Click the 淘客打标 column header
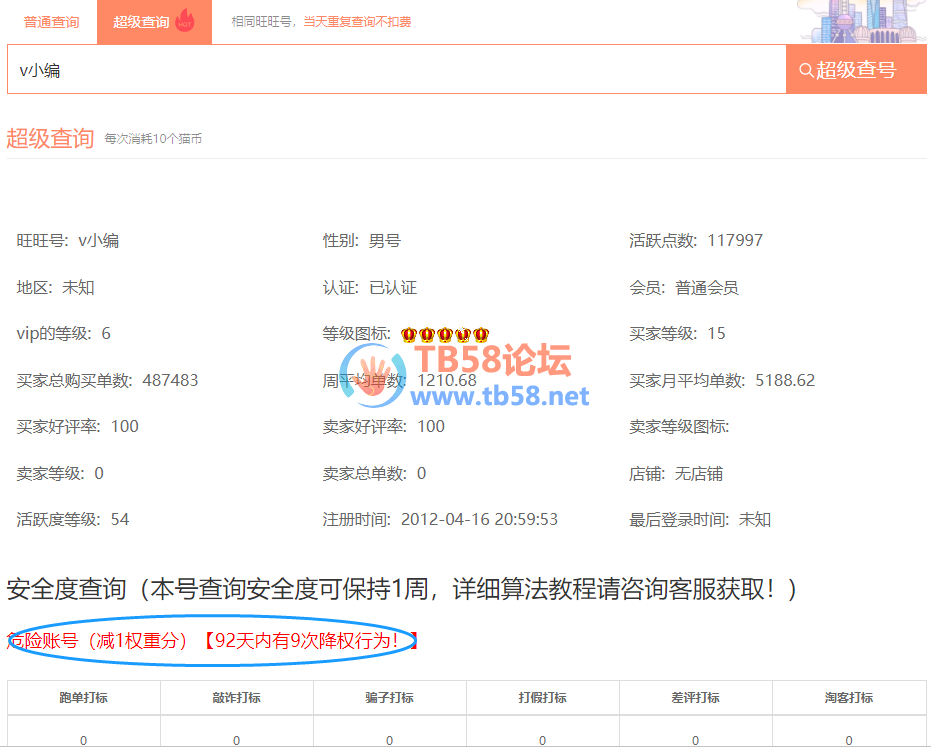This screenshot has width=931, height=751. point(848,698)
